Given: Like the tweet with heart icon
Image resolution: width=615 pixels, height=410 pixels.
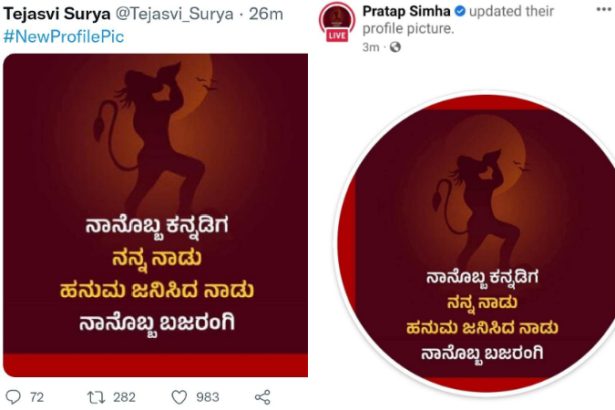Looking at the screenshot, I should [179, 397].
